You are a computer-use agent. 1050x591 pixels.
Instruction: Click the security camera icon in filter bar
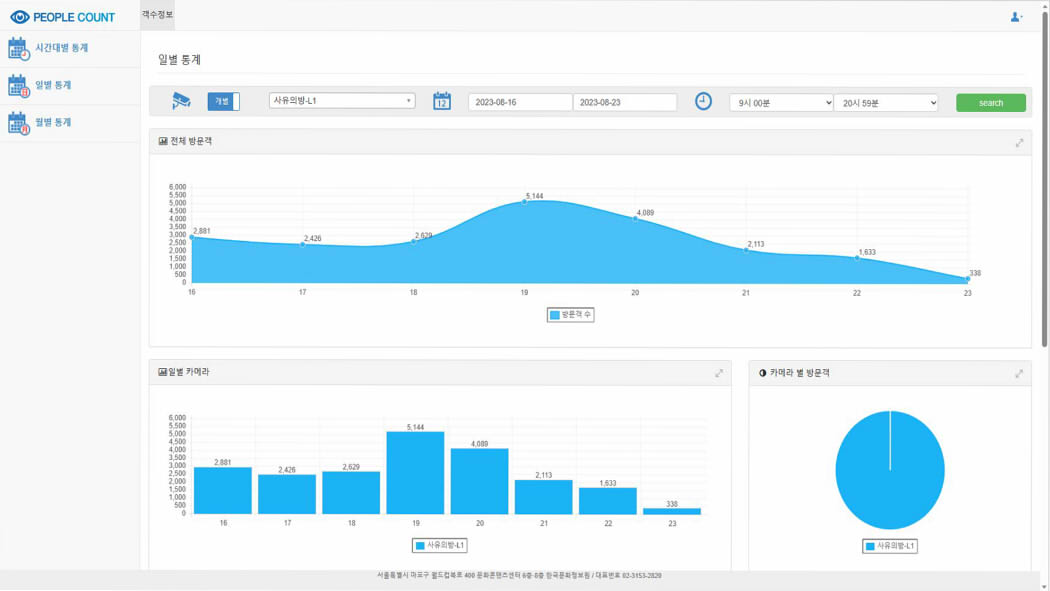click(181, 101)
